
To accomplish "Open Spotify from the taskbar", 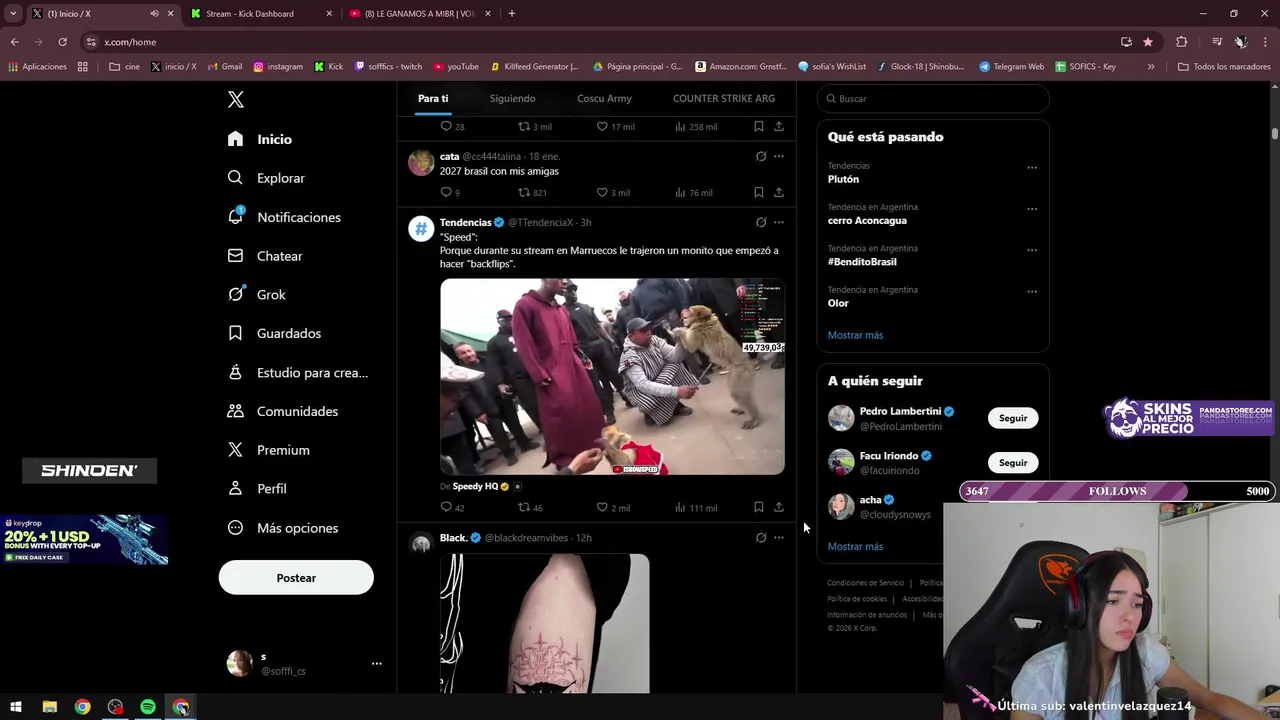I will (x=148, y=707).
